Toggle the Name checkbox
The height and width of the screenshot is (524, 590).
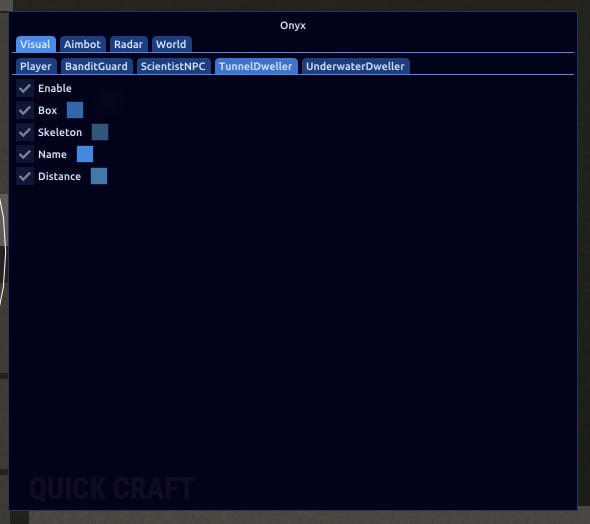tap(25, 154)
